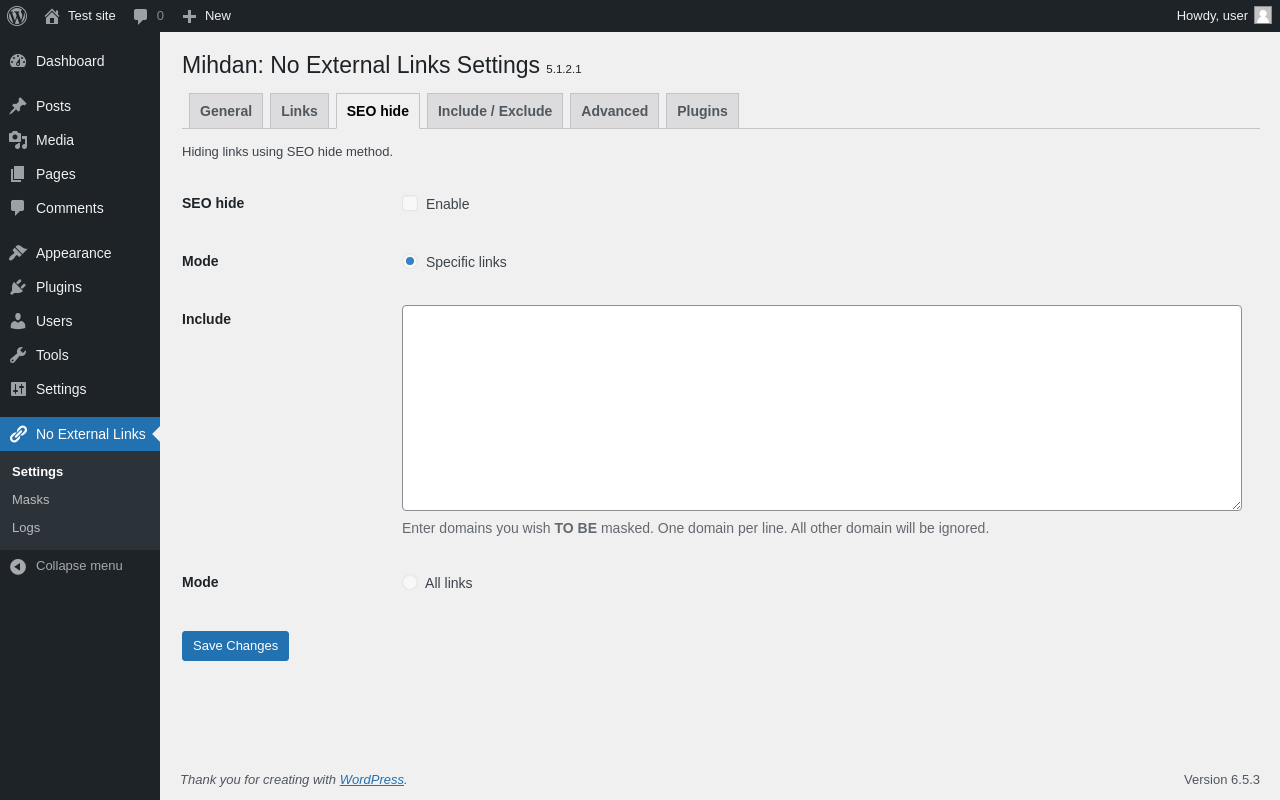This screenshot has height=800, width=1280.
Task: Click the Save Changes button
Action: coord(235,646)
